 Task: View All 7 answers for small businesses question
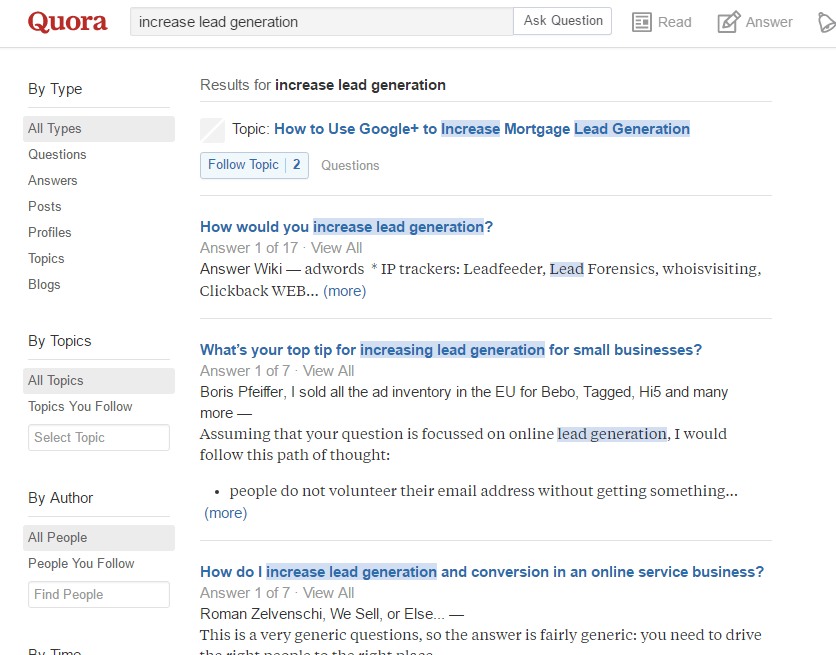coord(328,371)
